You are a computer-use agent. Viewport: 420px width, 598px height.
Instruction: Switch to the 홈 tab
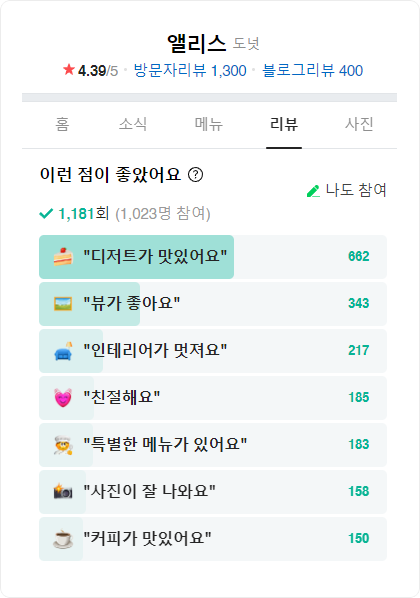coord(63,124)
